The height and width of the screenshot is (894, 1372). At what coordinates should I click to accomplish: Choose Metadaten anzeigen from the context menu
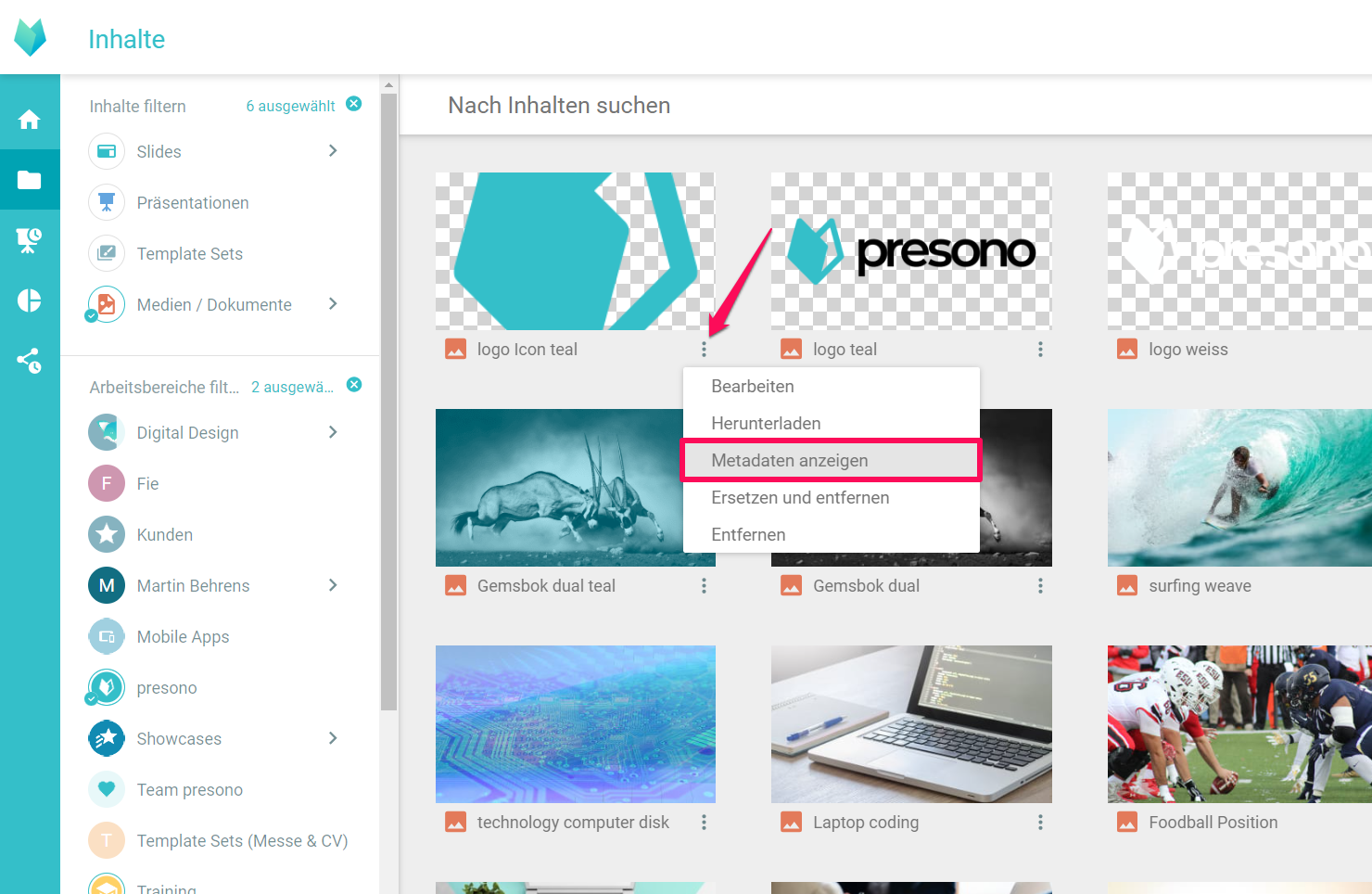coord(832,460)
